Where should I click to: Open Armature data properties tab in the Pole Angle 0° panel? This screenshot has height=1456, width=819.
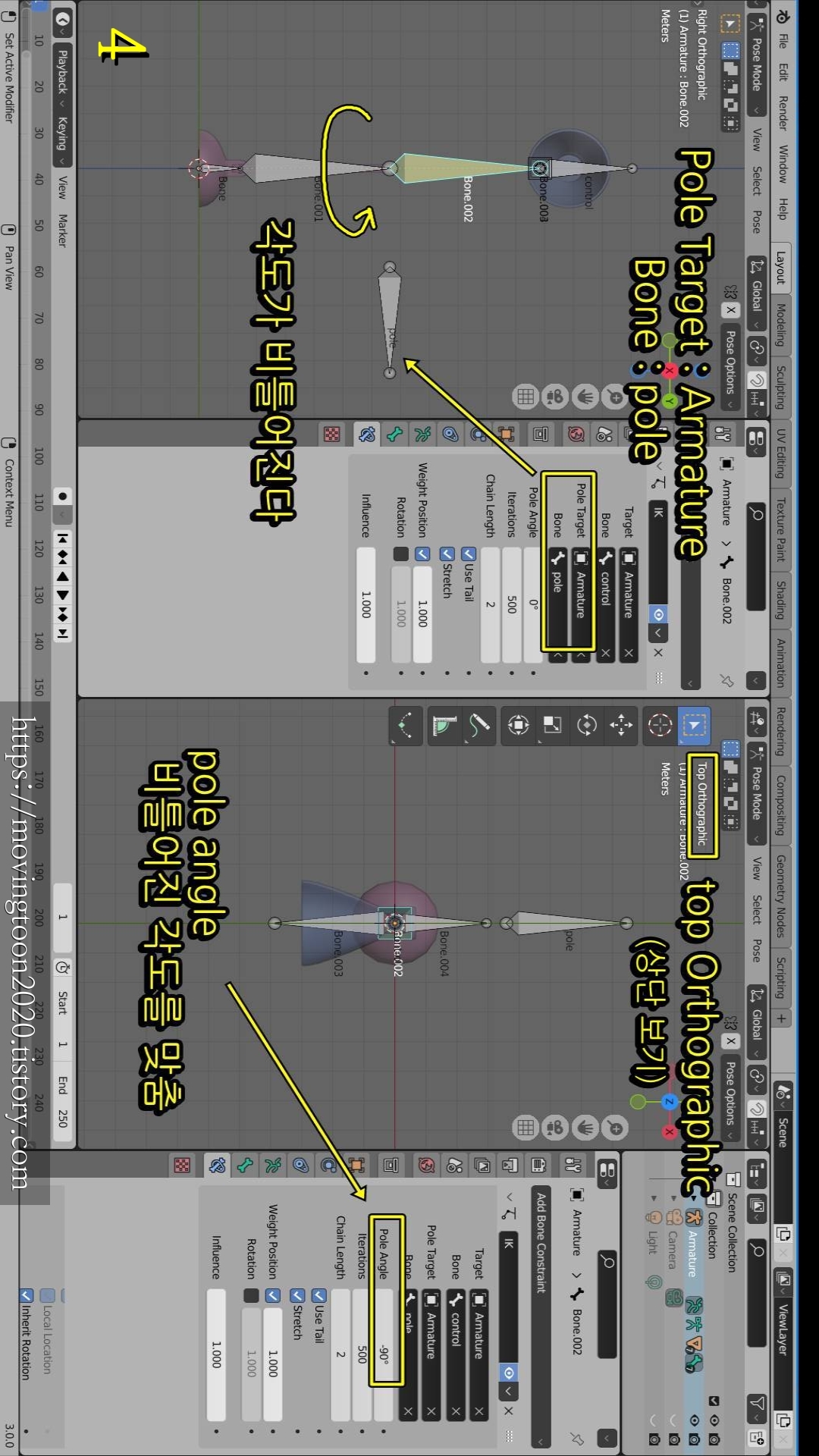(422, 434)
